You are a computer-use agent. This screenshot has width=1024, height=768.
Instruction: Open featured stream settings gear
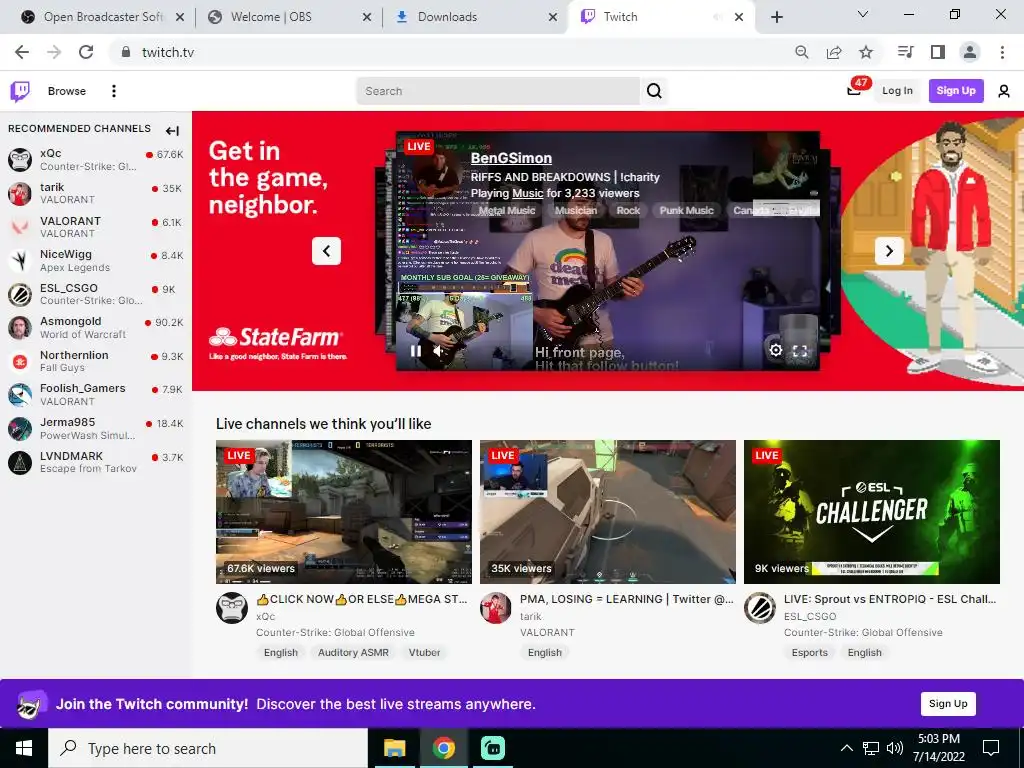pyautogui.click(x=775, y=350)
